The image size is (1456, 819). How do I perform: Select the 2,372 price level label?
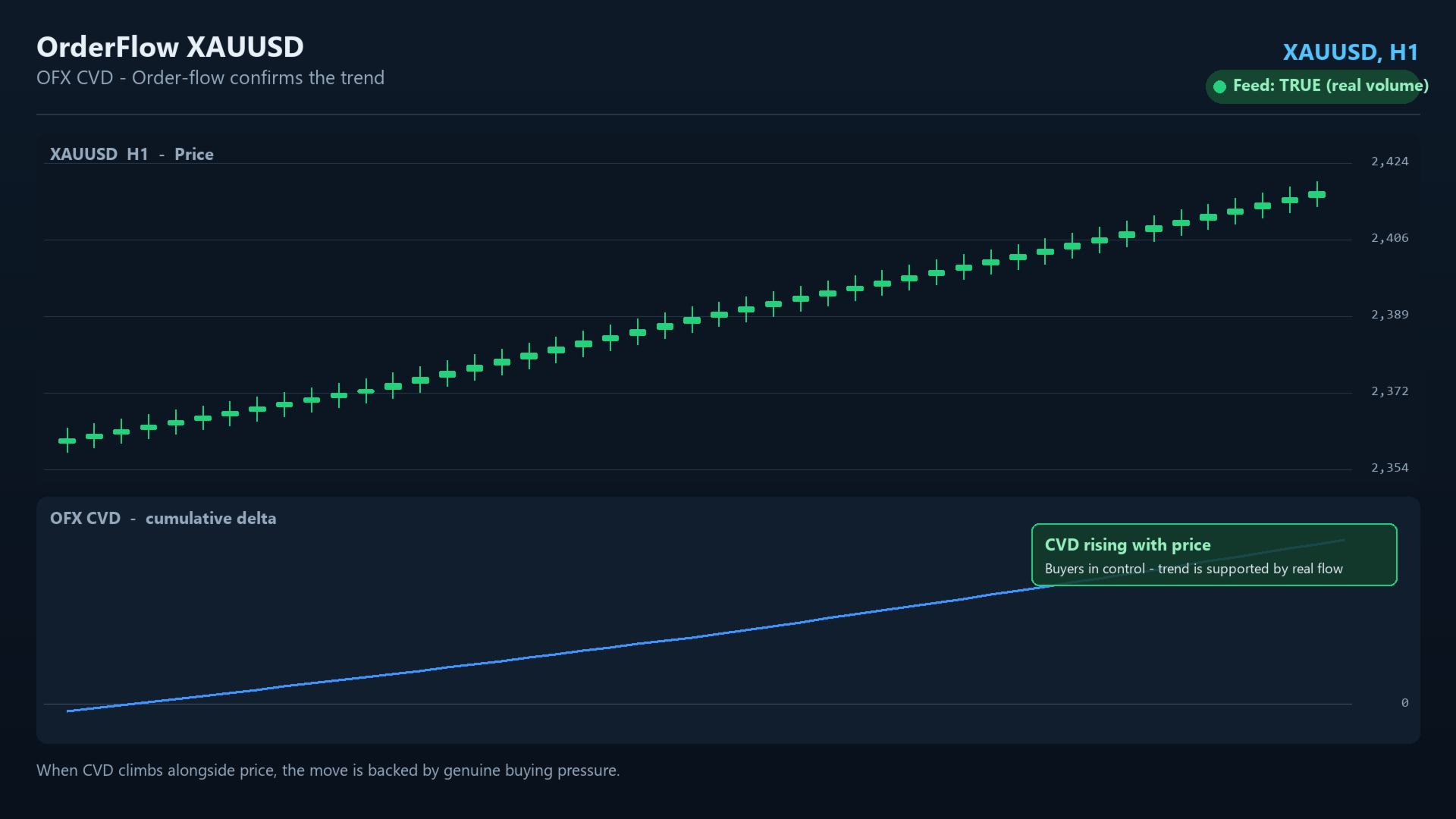tap(1389, 391)
